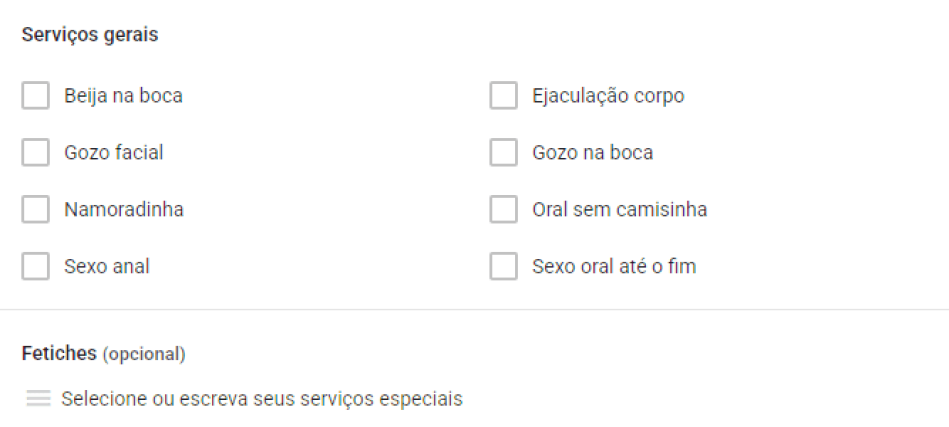Click the 'Ejaculação corpo' label text
Image resolution: width=949 pixels, height=427 pixels.
[x=608, y=96]
